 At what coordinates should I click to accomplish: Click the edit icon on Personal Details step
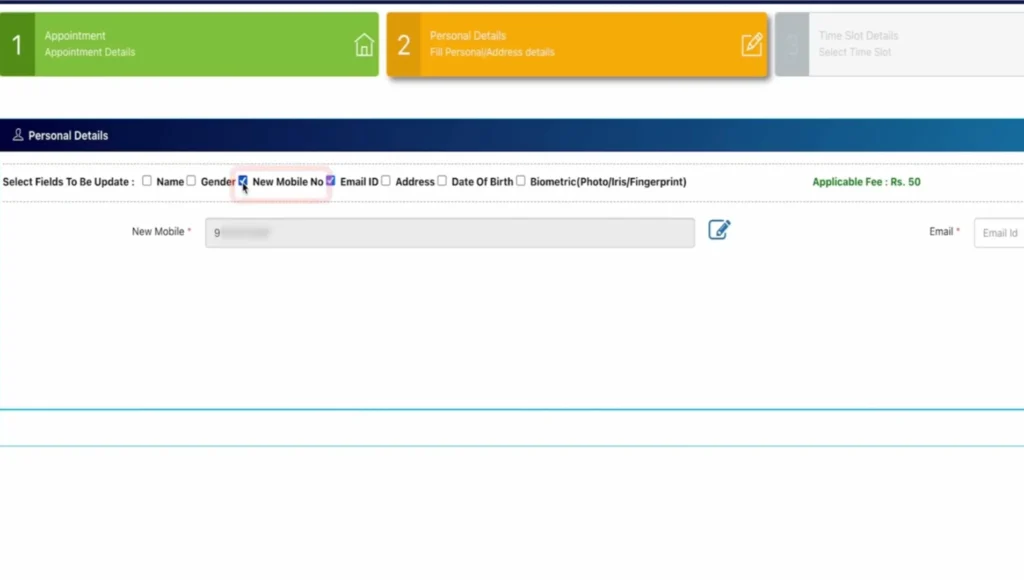tap(751, 45)
